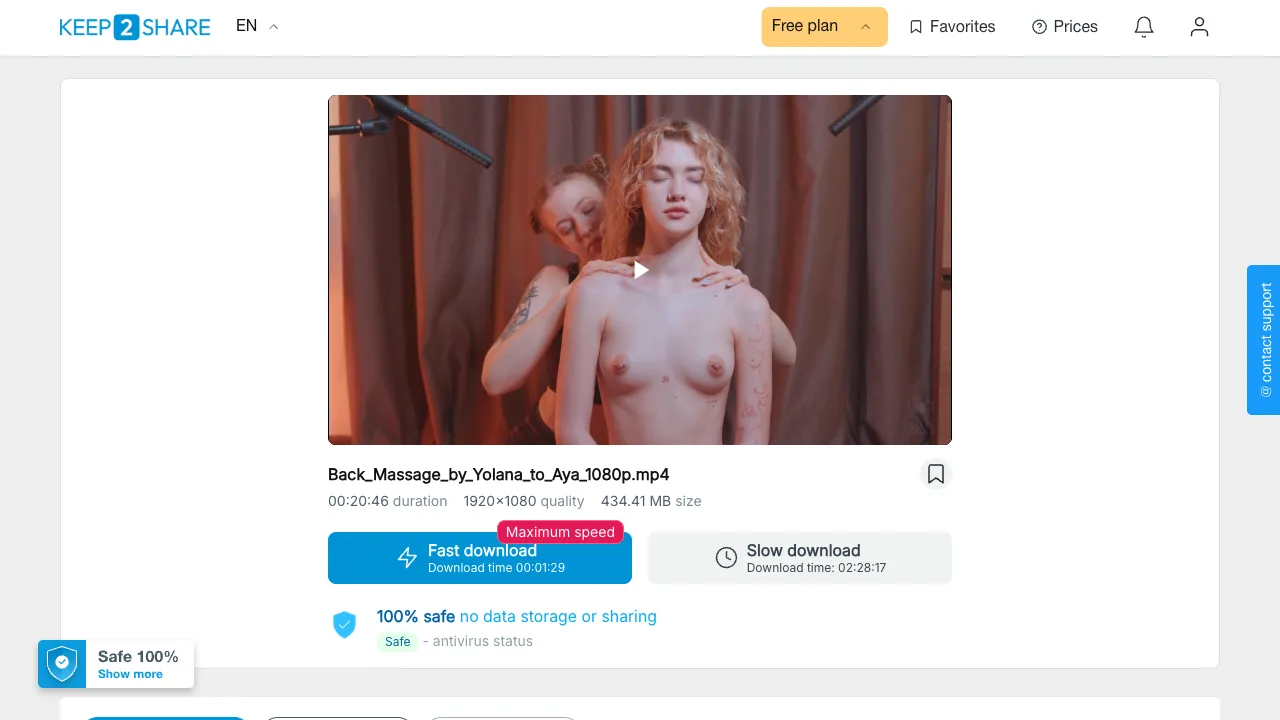Click the Keep2Share logo
Image resolution: width=1280 pixels, height=720 pixels.
135,27
